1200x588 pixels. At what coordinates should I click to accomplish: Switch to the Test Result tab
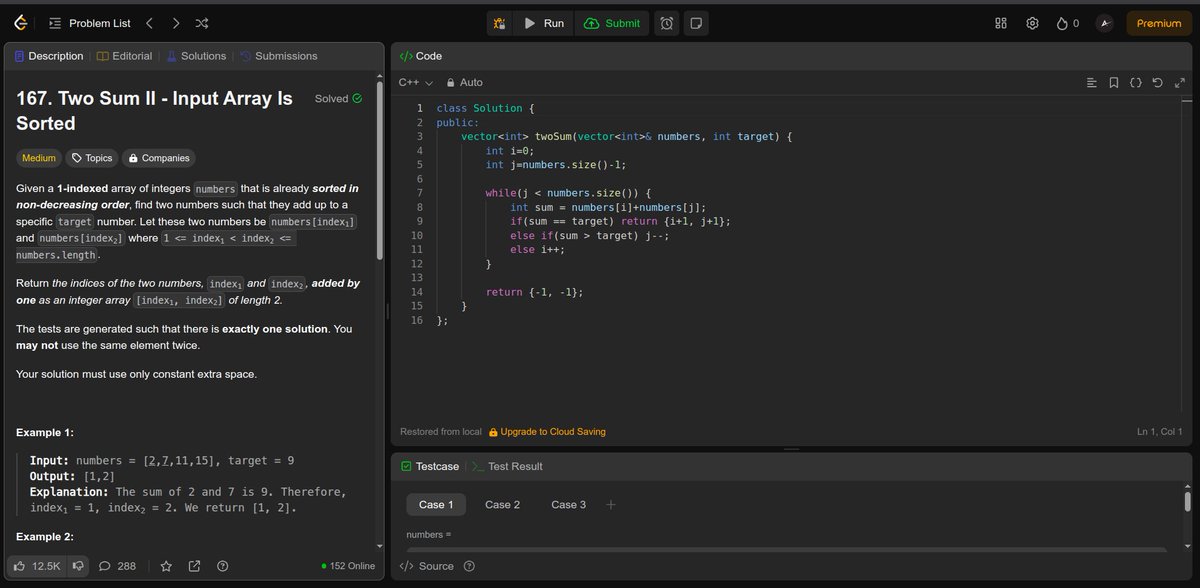[508, 466]
